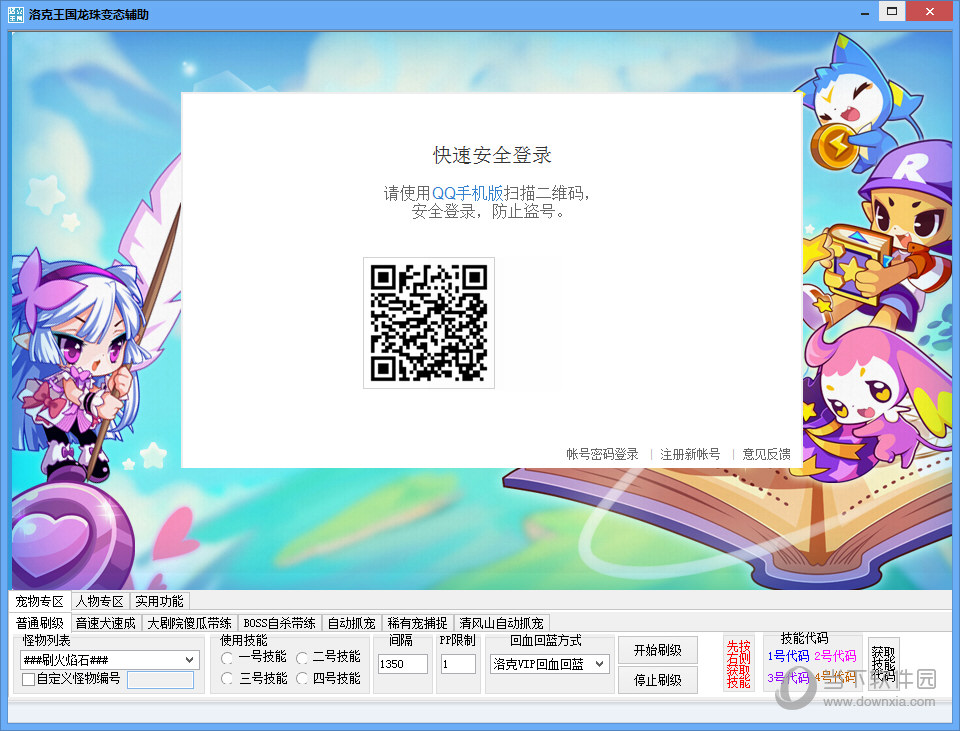960x731 pixels.
Task: Click the app icon in the title bar
Action: 16,14
